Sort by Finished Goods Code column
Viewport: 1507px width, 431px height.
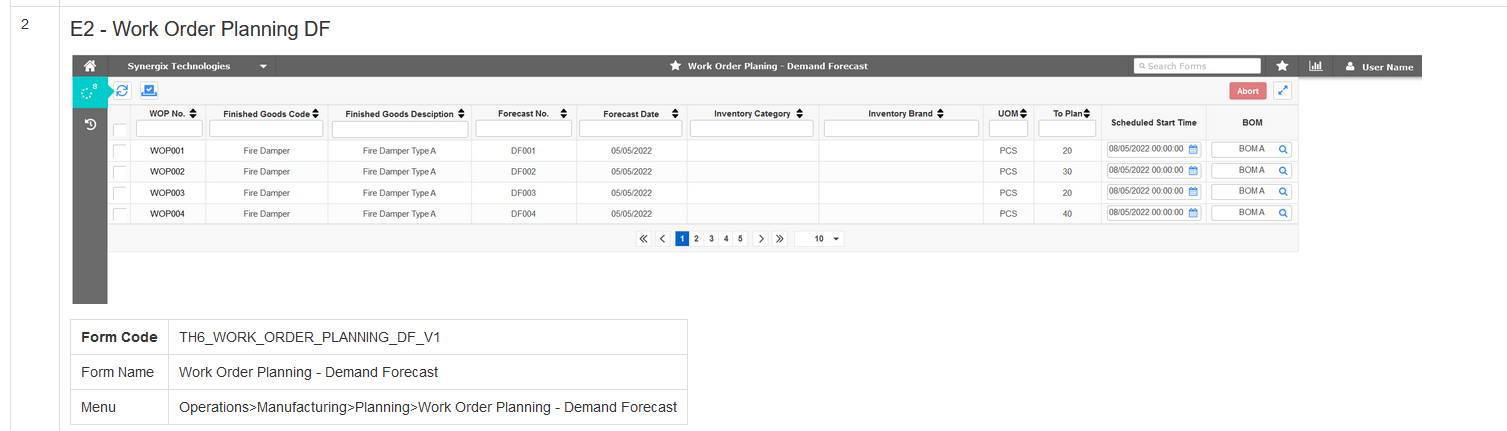coord(317,114)
